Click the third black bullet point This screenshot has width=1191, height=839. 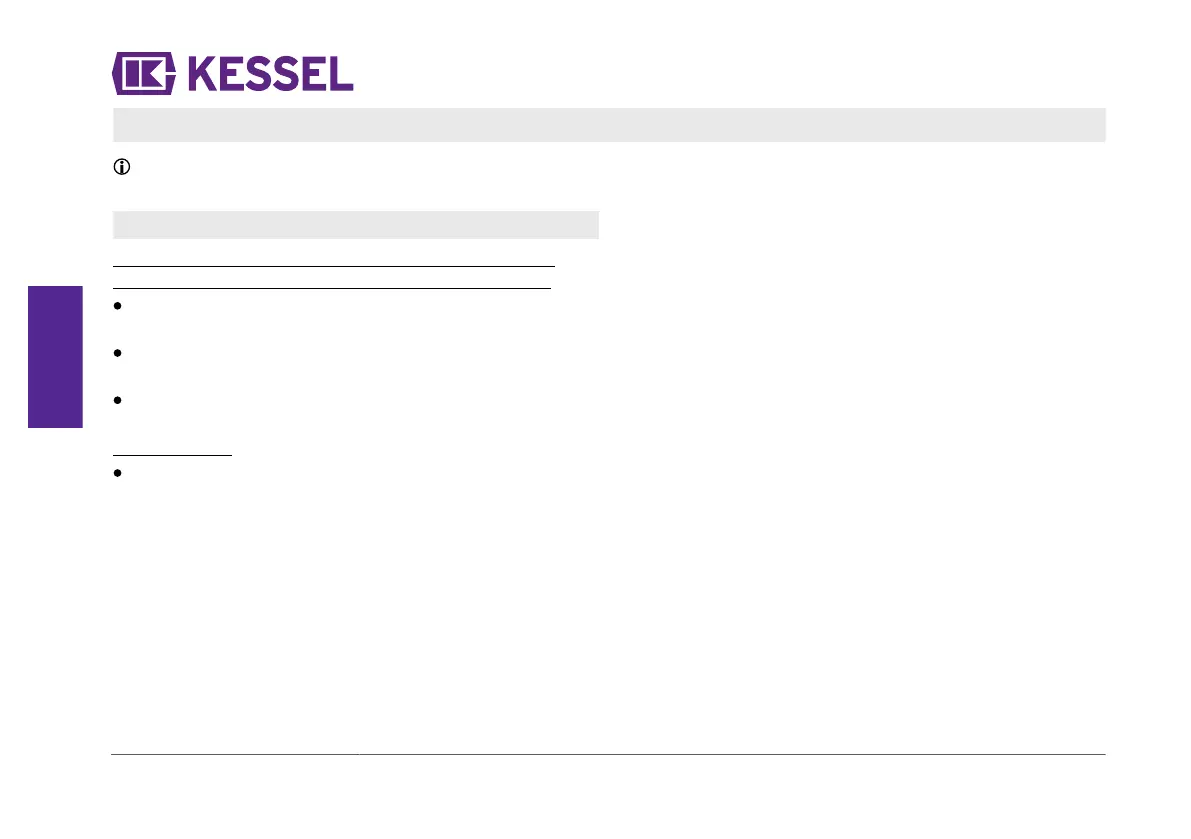tap(118, 400)
